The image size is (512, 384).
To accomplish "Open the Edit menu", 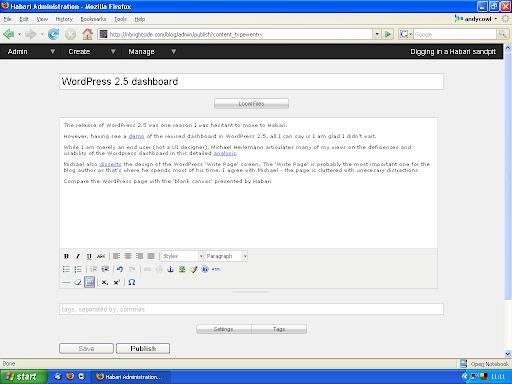I will point(24,19).
